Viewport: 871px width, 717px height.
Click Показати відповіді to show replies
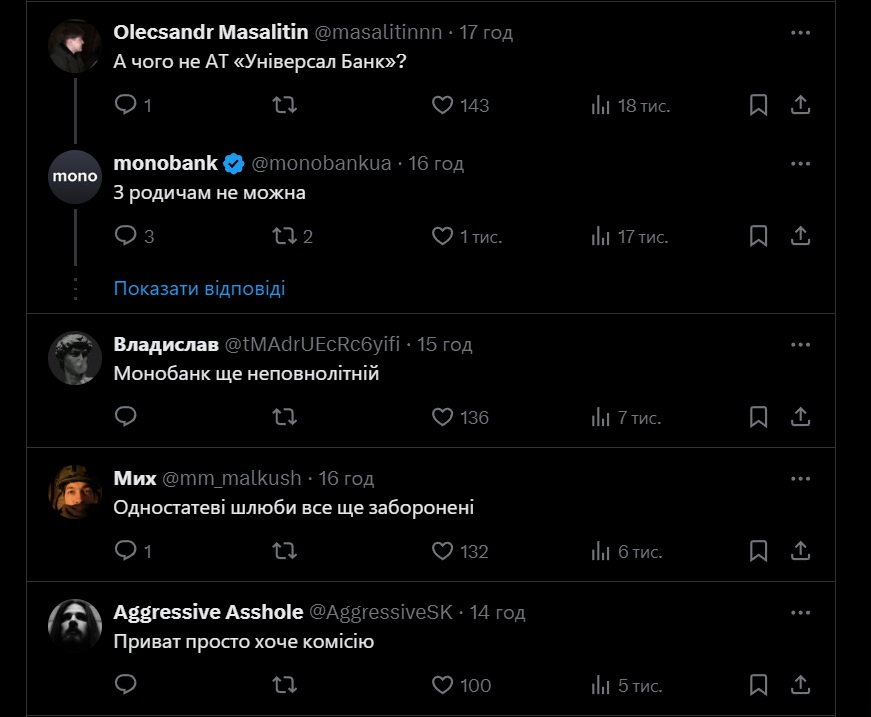click(199, 288)
